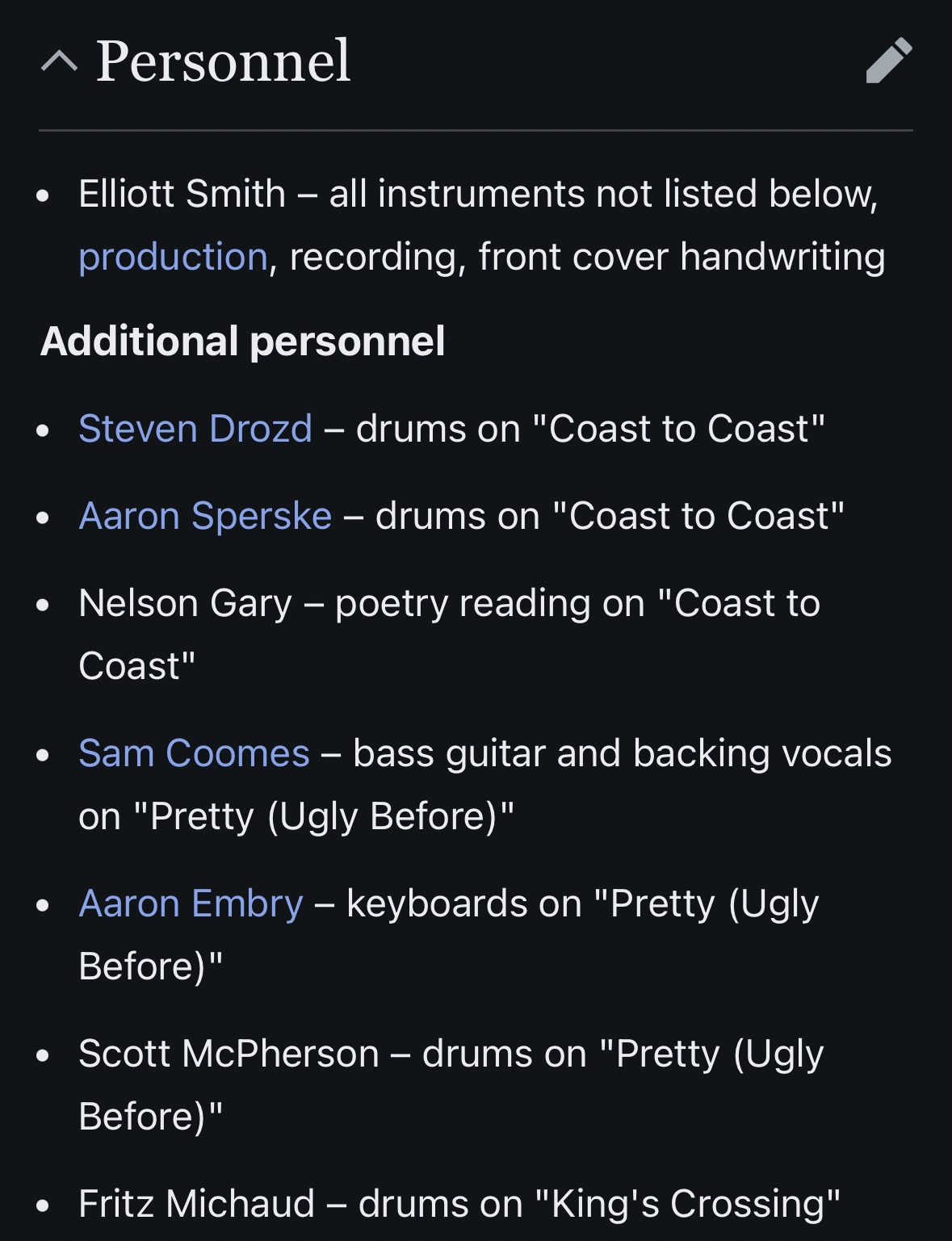The image size is (952, 1241).
Task: Click the Fritz Michaud name text
Action: [196, 1204]
